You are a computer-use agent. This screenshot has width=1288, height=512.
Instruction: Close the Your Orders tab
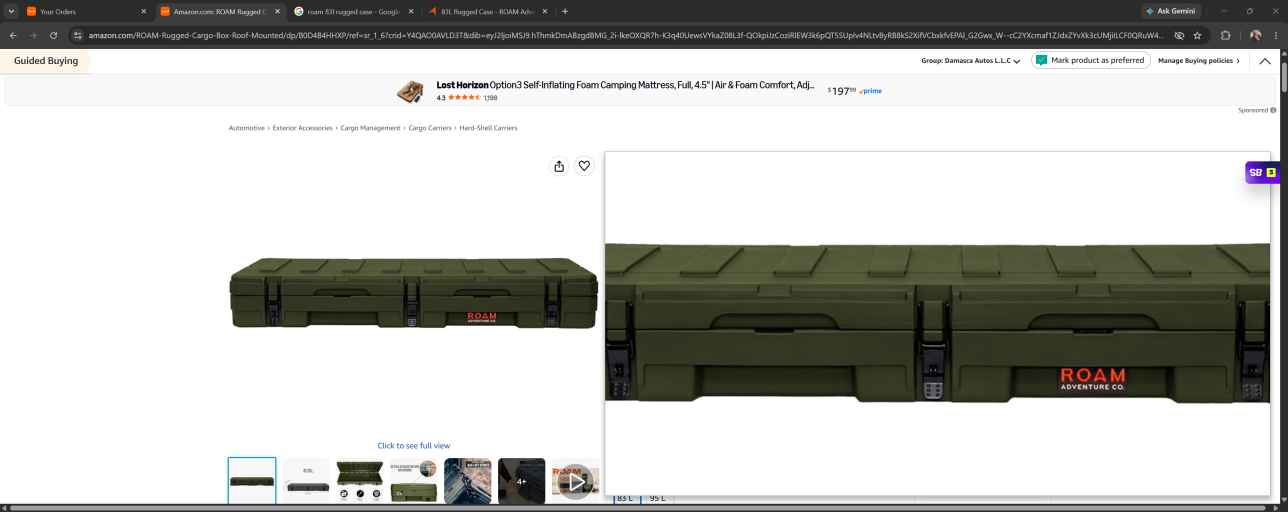click(x=143, y=11)
